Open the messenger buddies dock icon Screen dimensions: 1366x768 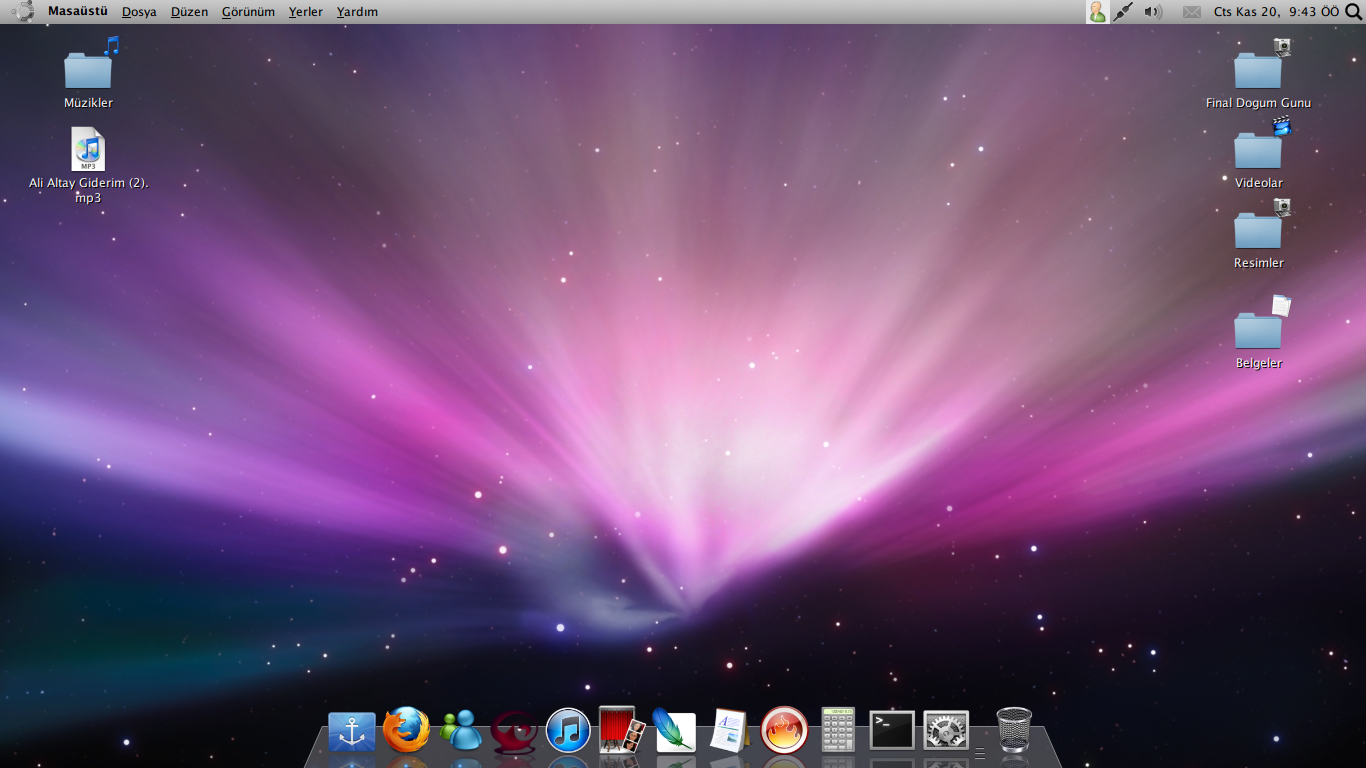[461, 731]
